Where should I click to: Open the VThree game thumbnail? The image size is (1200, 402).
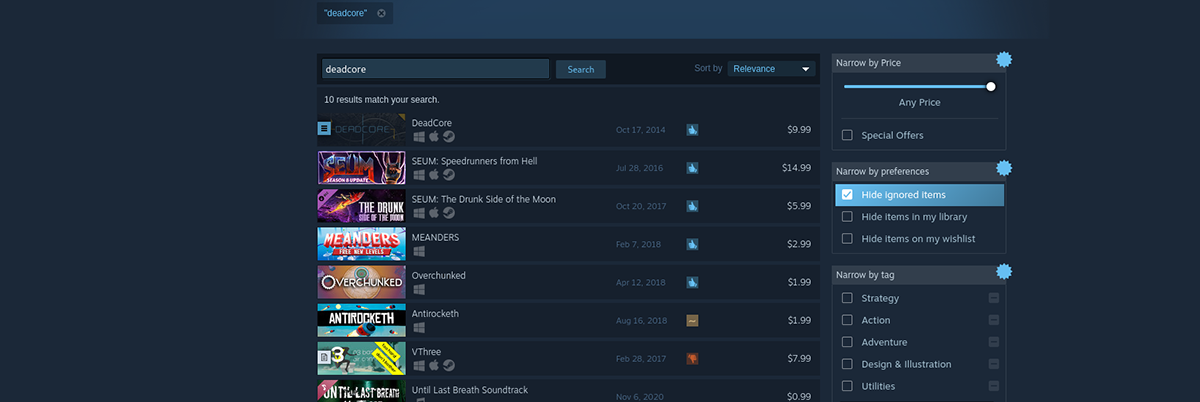(x=361, y=358)
